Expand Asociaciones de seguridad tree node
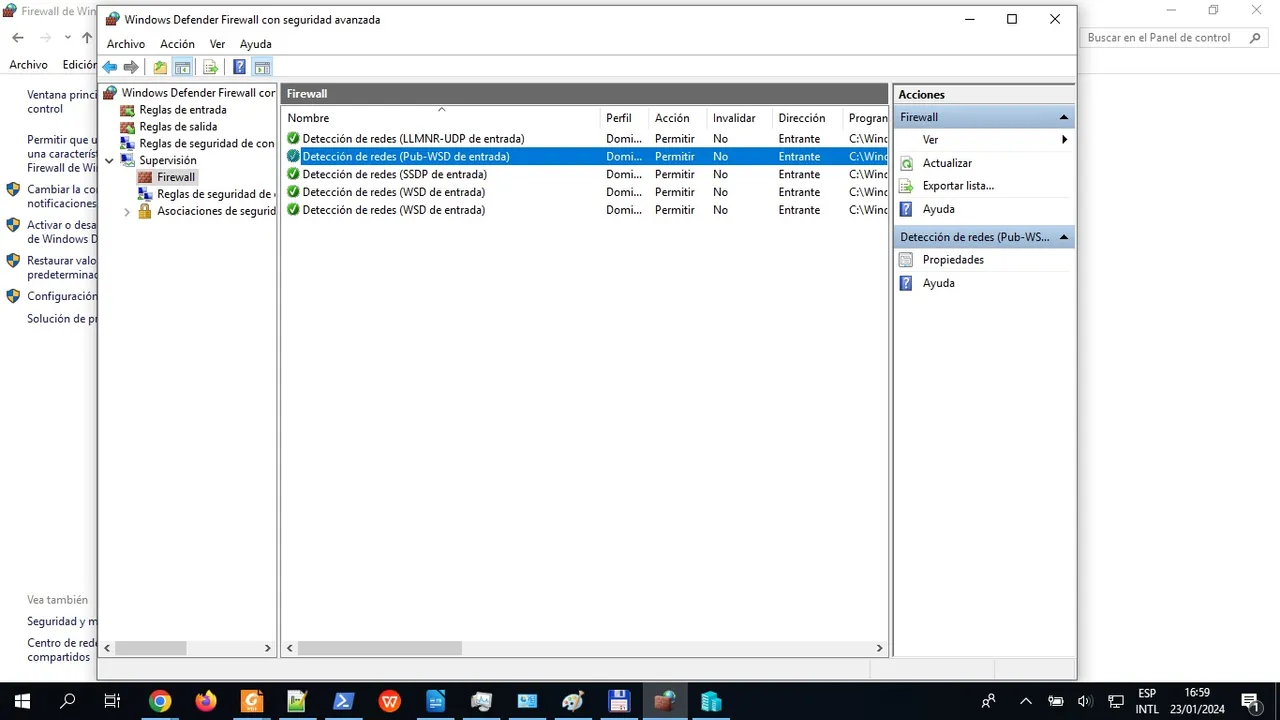1280x720 pixels. click(x=127, y=212)
